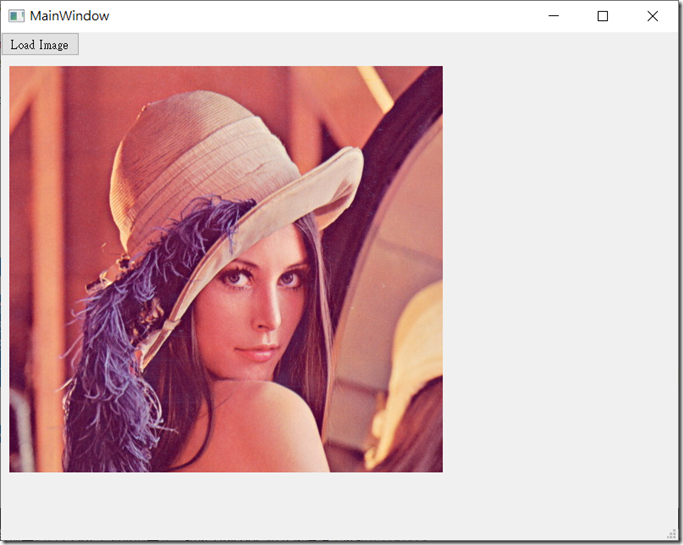Click the MainWindow title text
Image resolution: width=683 pixels, height=545 pixels.
click(69, 16)
